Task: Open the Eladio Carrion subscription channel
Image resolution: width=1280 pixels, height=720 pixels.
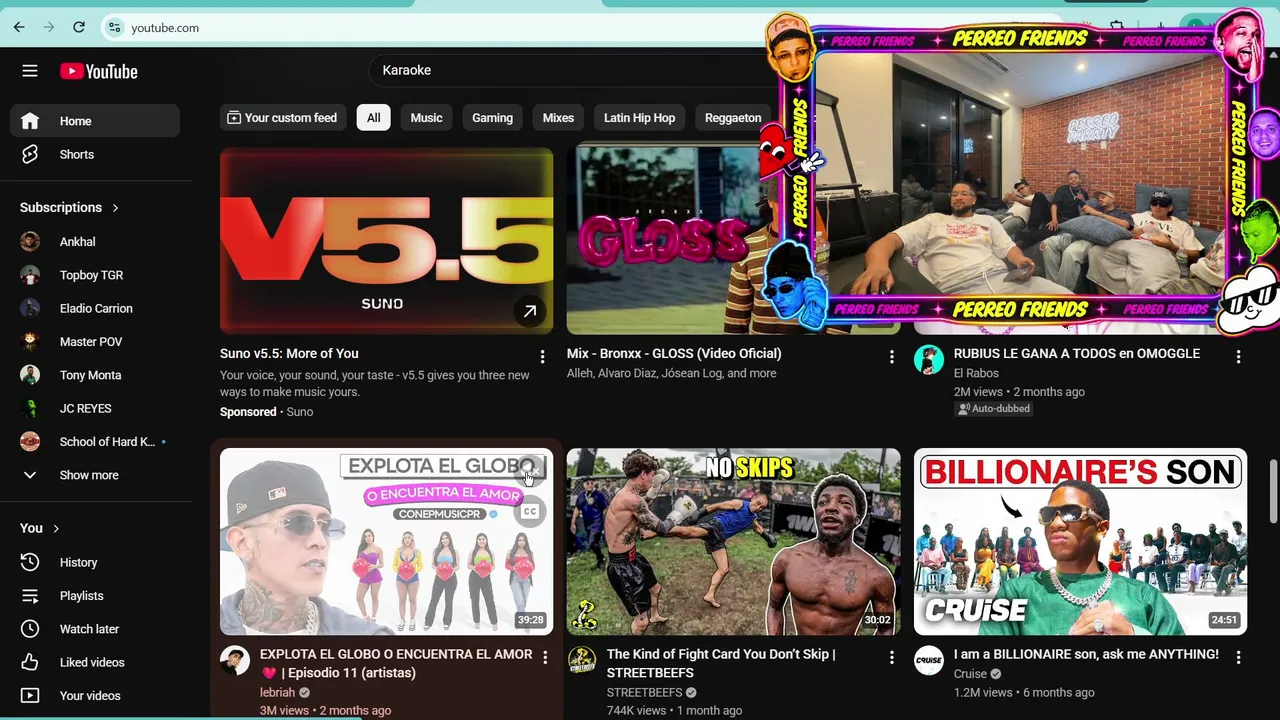Action: pyautogui.click(x=95, y=308)
